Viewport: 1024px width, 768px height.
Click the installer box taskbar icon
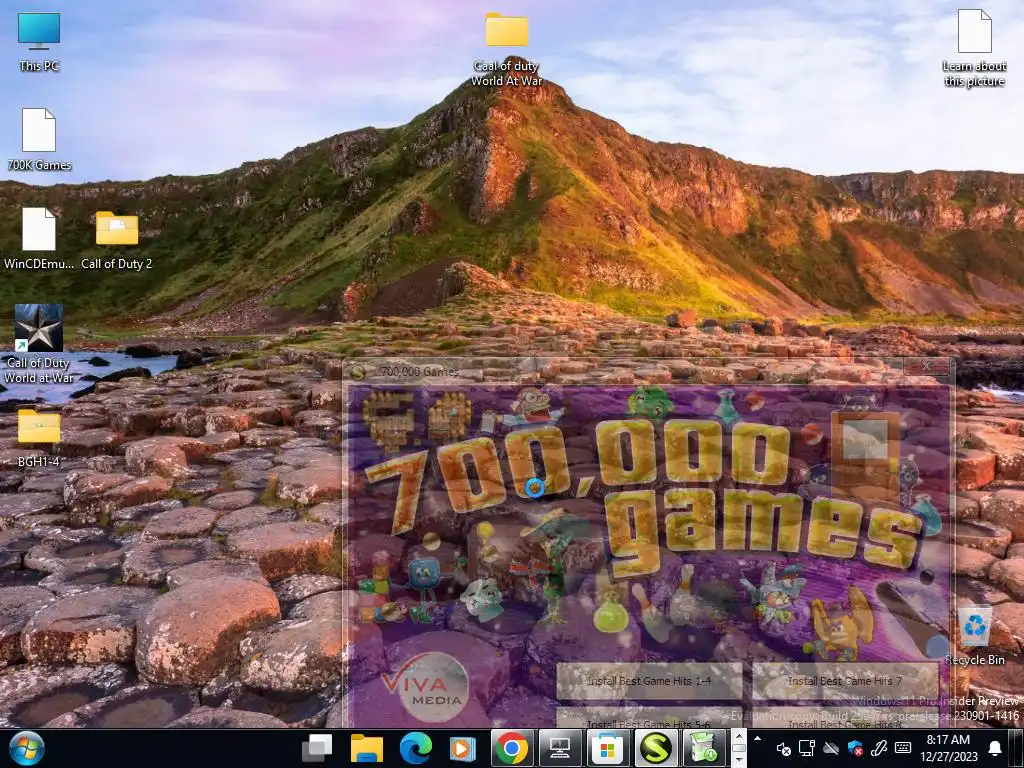(703, 748)
